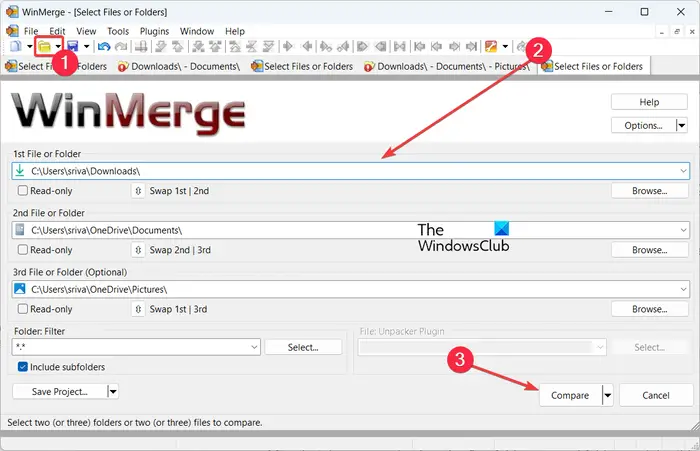Click the Help button below the tabs
This screenshot has width=700, height=451.
coord(649,102)
